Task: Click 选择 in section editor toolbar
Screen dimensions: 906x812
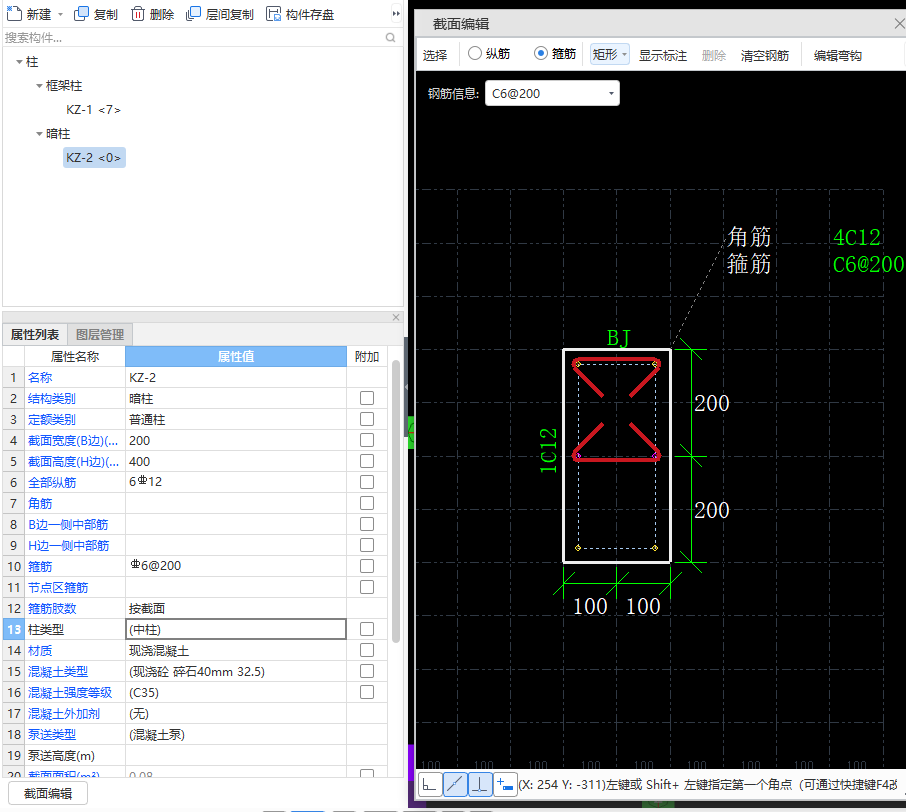Action: click(x=435, y=55)
